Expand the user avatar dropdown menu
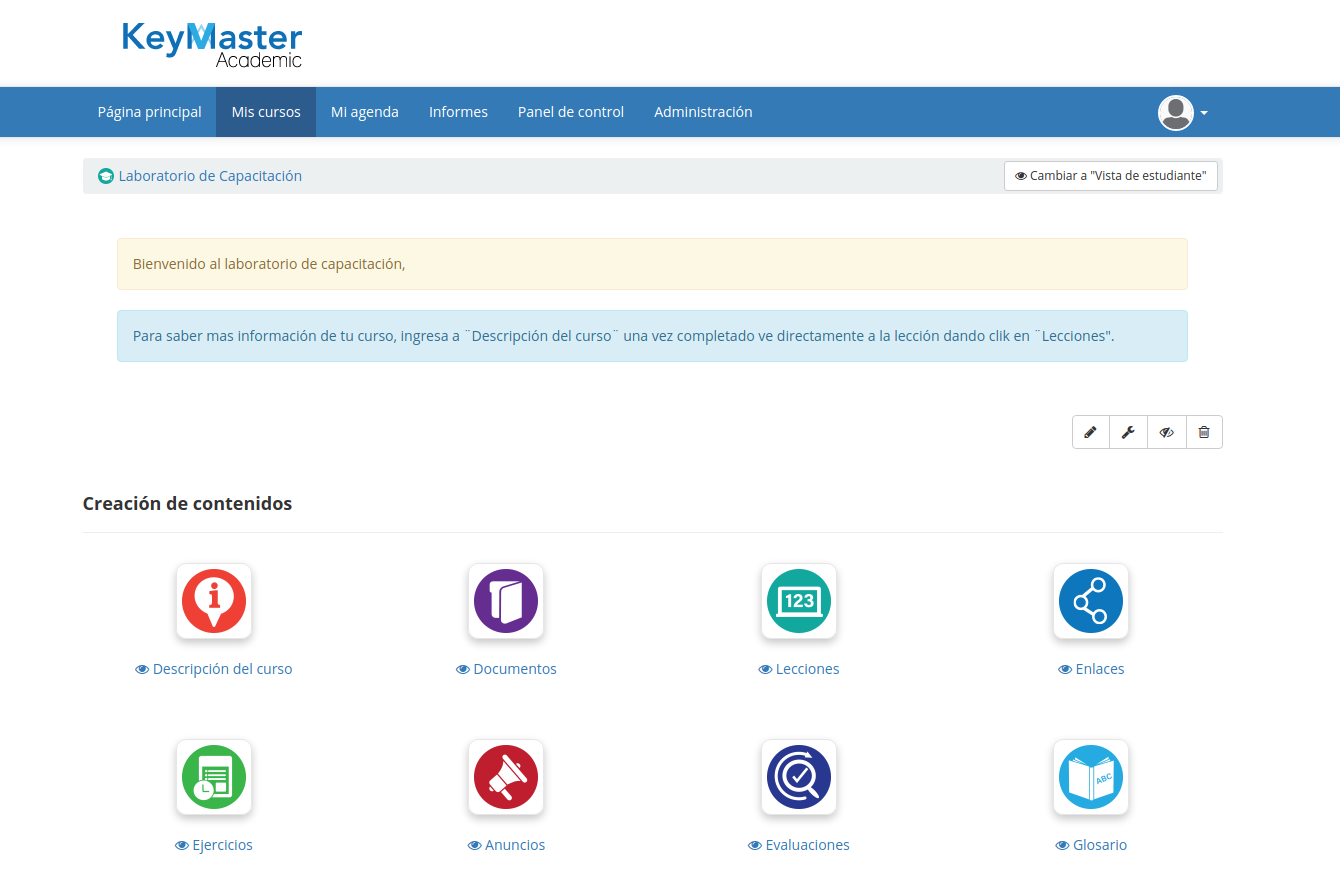The image size is (1340, 885). tap(1183, 113)
